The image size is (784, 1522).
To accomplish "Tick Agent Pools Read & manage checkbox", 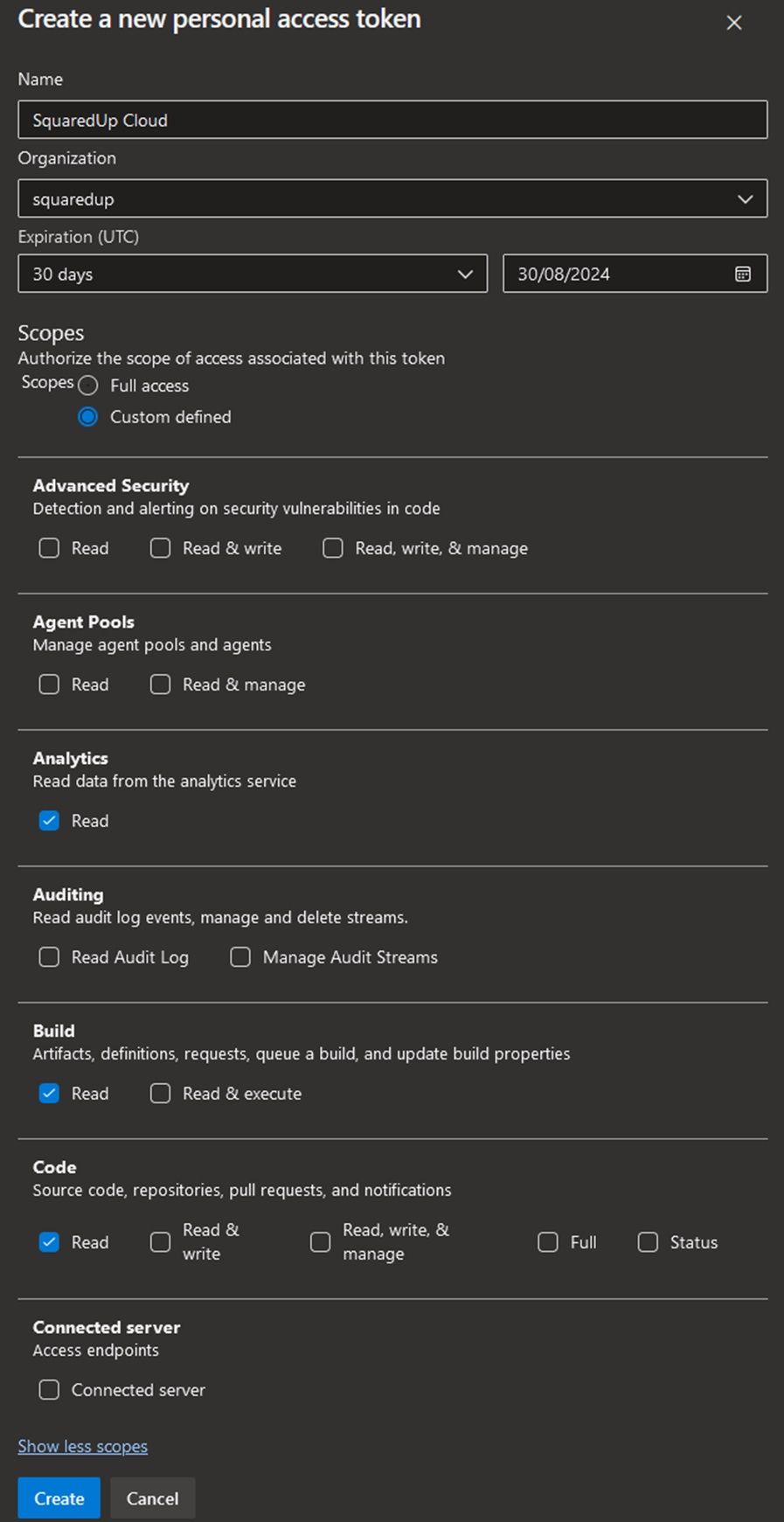I will [x=160, y=685].
